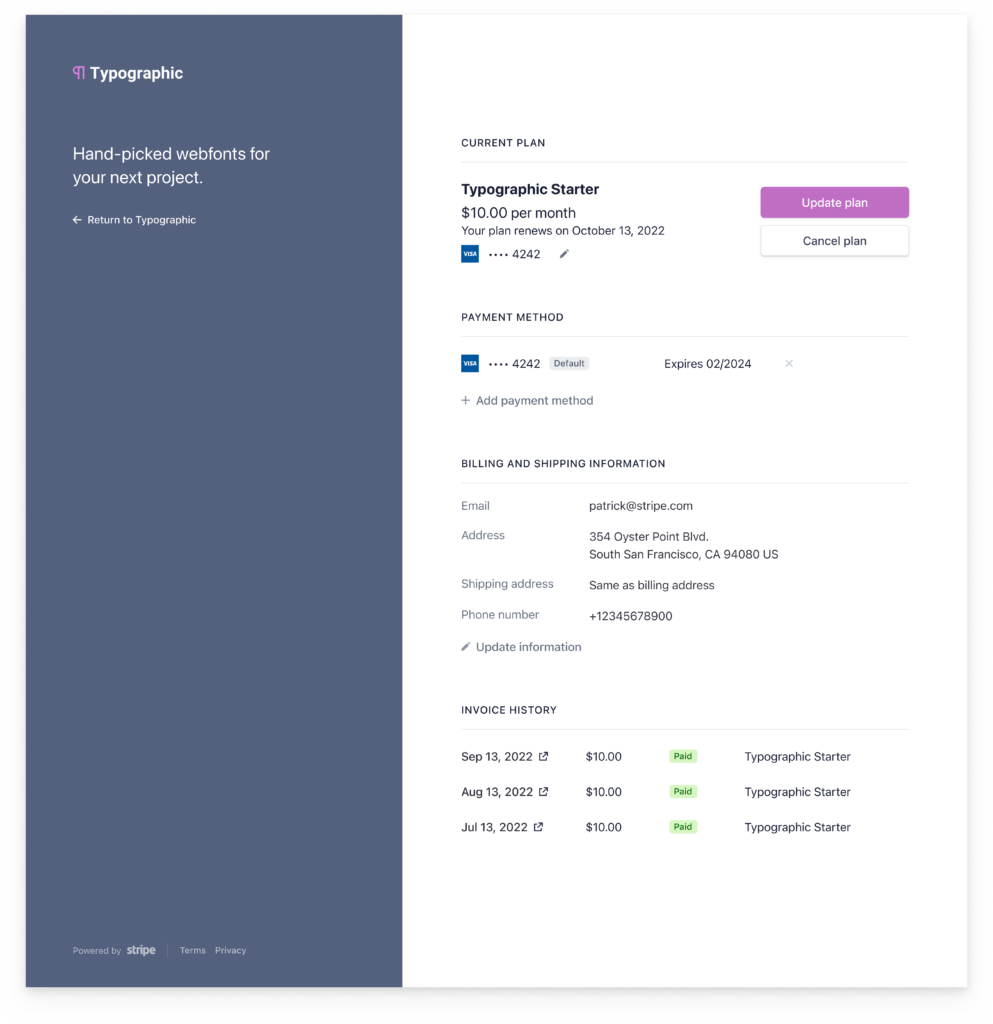This screenshot has width=993, height=1024.
Task: Click the Invoice History section heading
Action: pos(509,710)
